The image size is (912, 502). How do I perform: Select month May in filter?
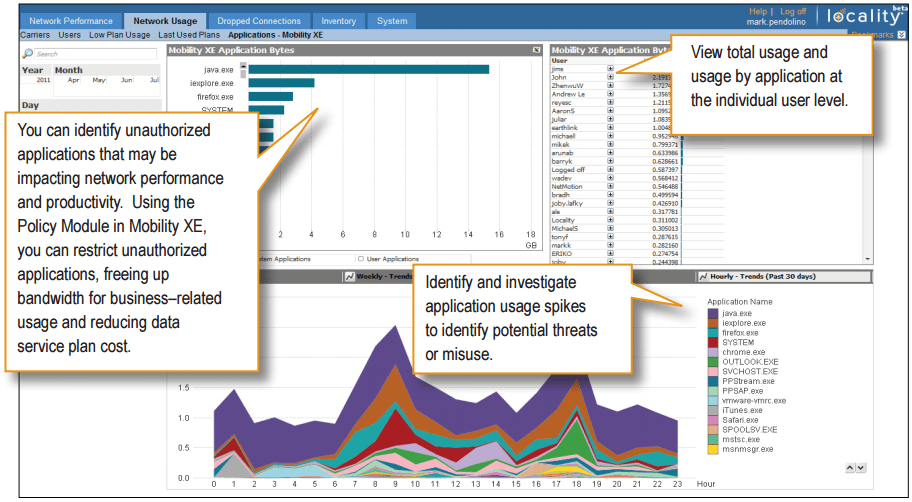(x=99, y=80)
